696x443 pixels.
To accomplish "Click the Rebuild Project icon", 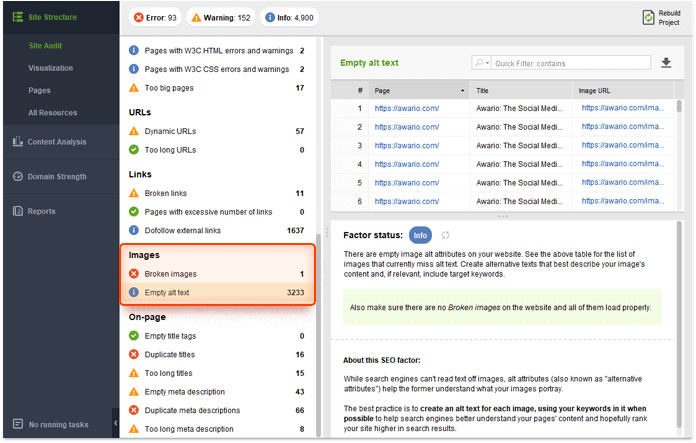I will click(x=648, y=18).
